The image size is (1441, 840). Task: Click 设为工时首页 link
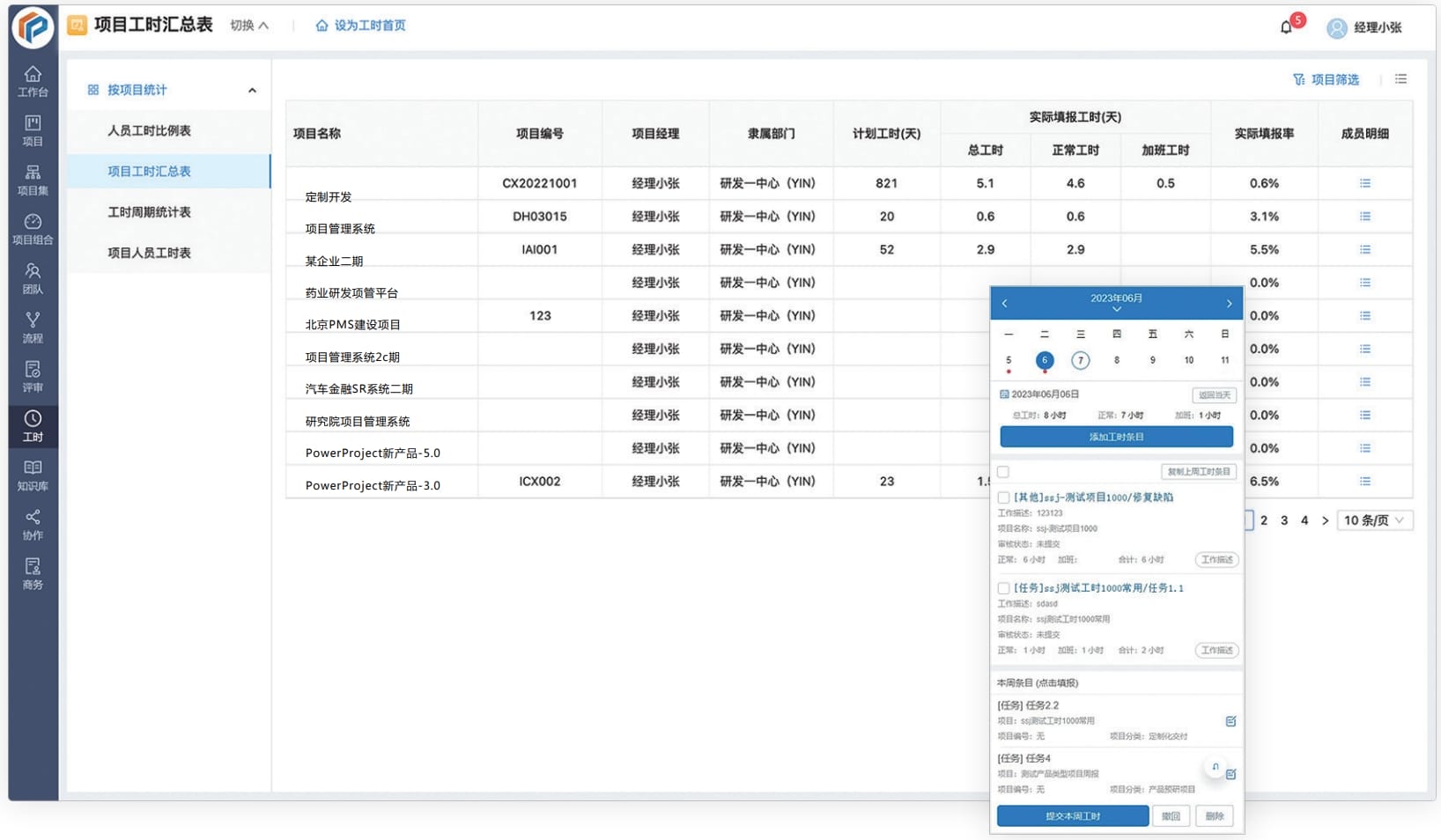coord(360,26)
